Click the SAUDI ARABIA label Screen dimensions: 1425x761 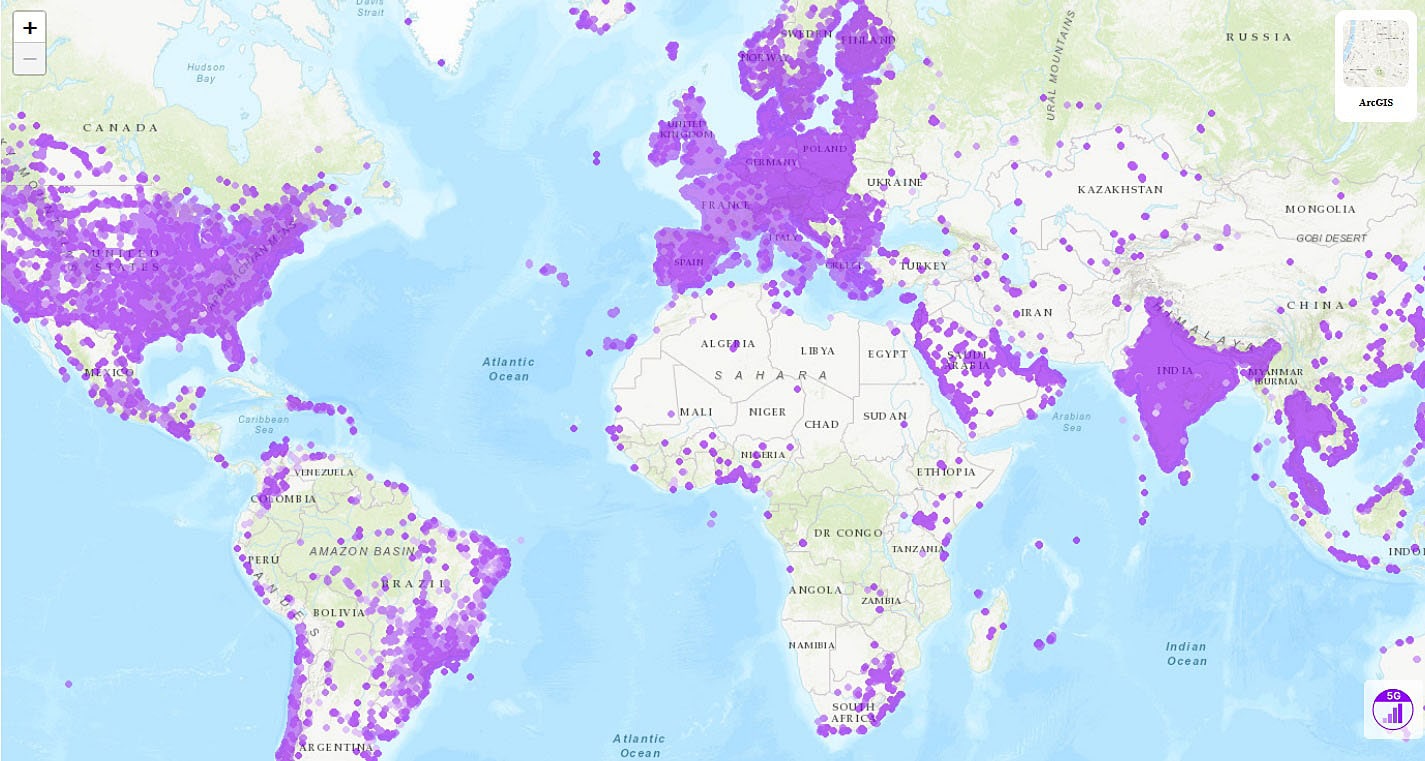click(x=967, y=360)
